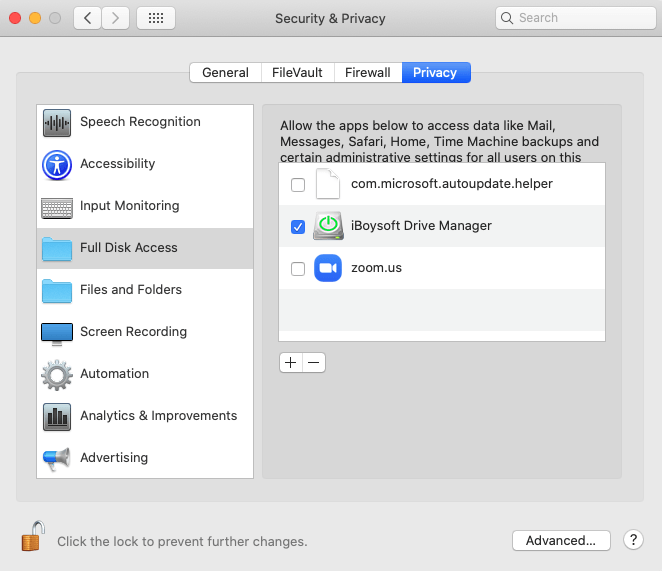Enable the com.microsoft.autoupdate.helper checkbox
This screenshot has width=662, height=571.
tap(298, 185)
